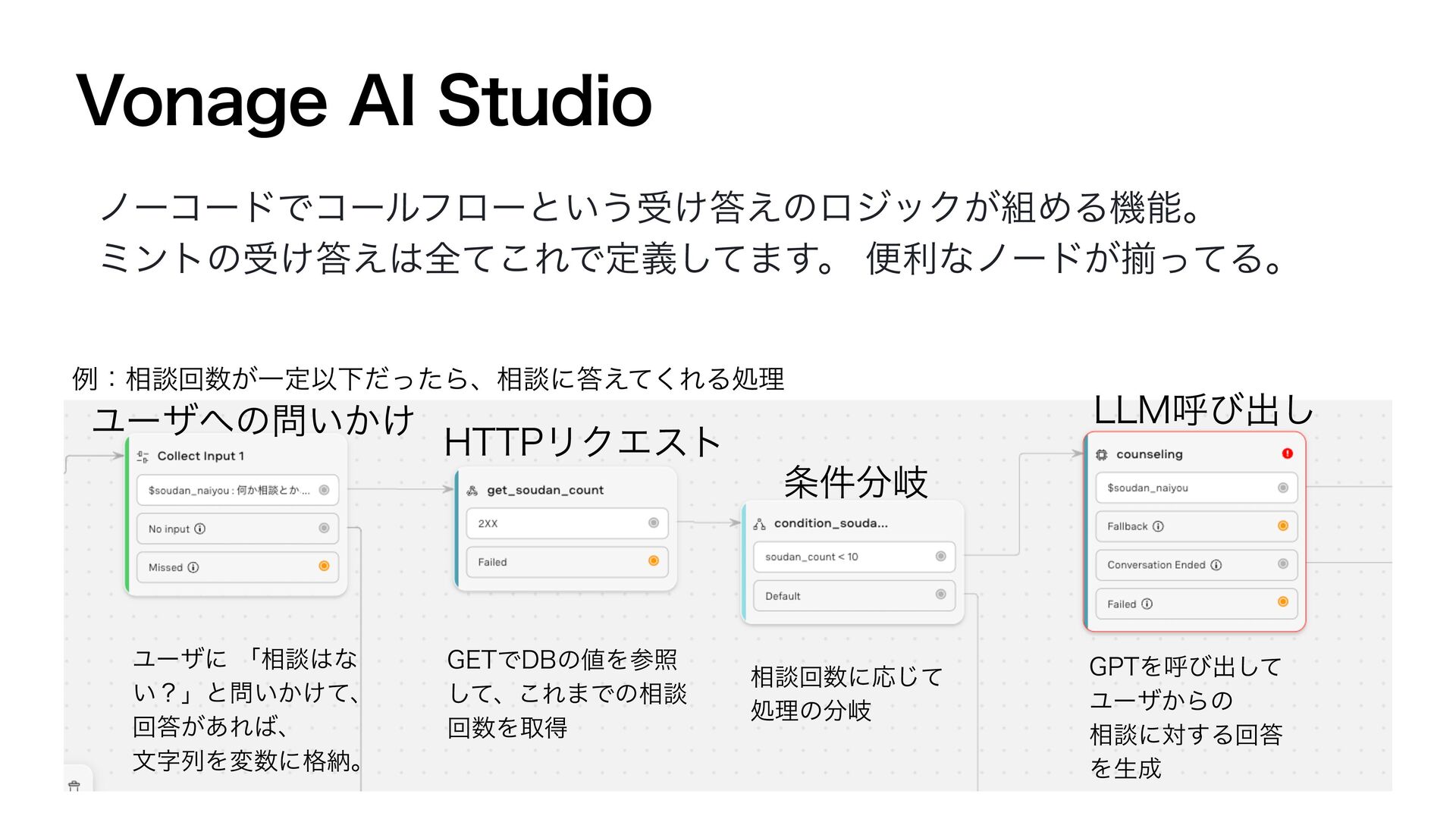Click the info icon next to No input

point(200,529)
